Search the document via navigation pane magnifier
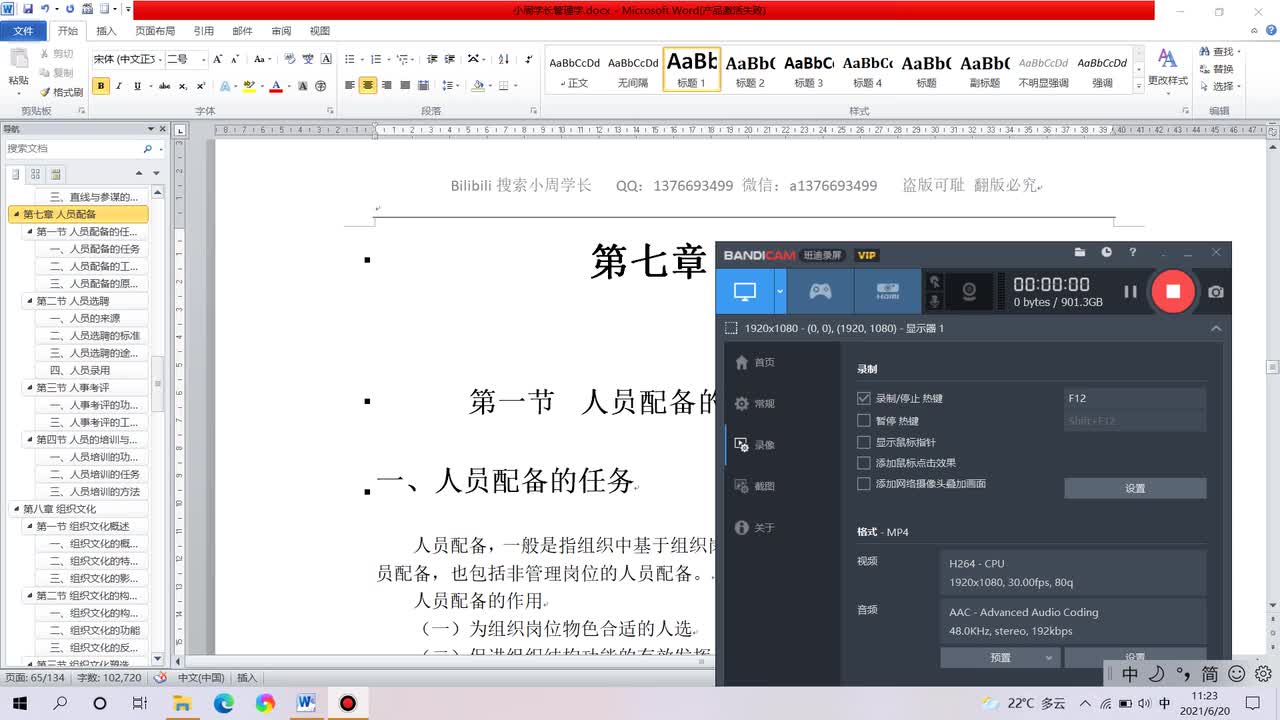This screenshot has width=1280, height=720. [148, 149]
